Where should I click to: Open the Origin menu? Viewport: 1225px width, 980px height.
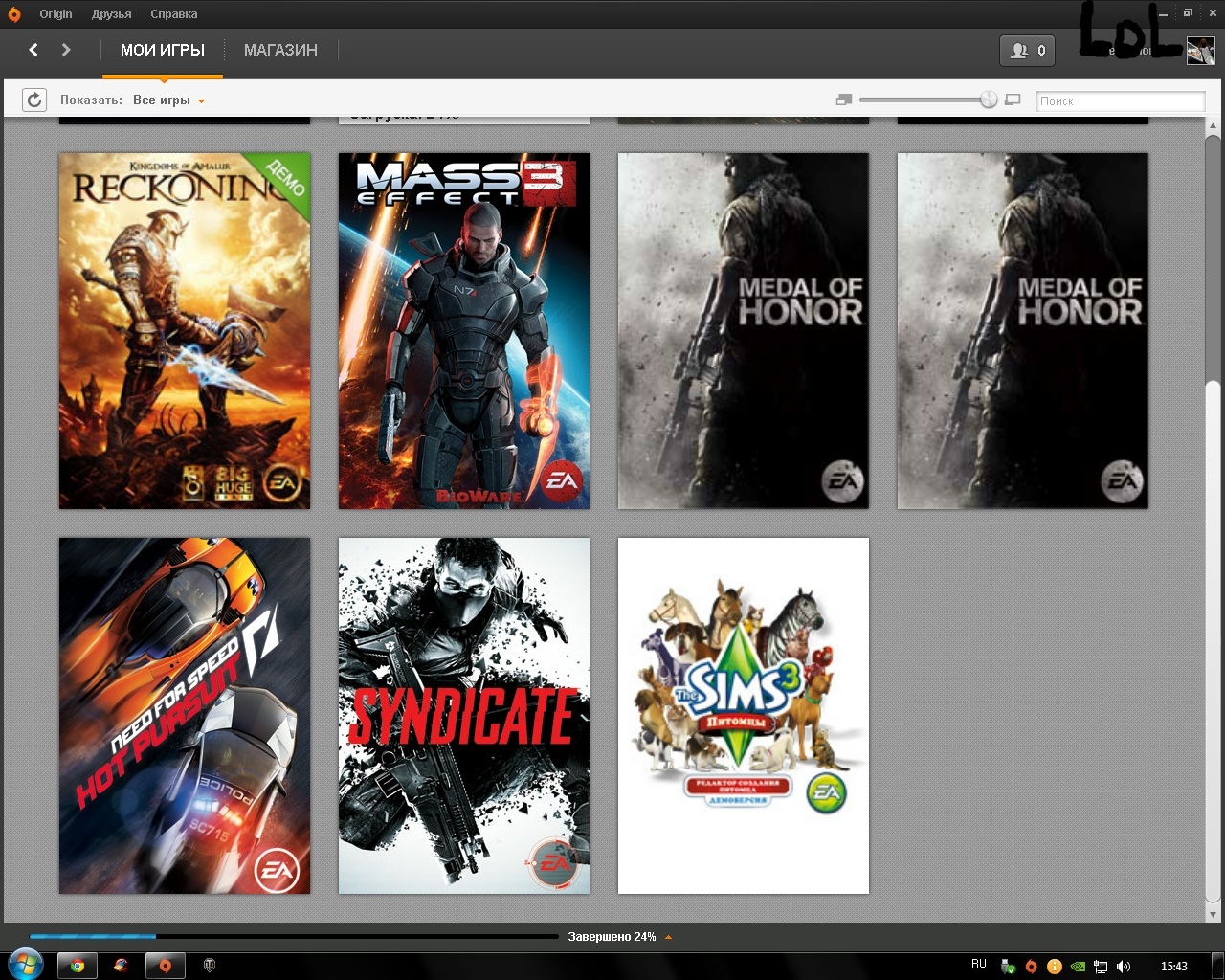56,14
